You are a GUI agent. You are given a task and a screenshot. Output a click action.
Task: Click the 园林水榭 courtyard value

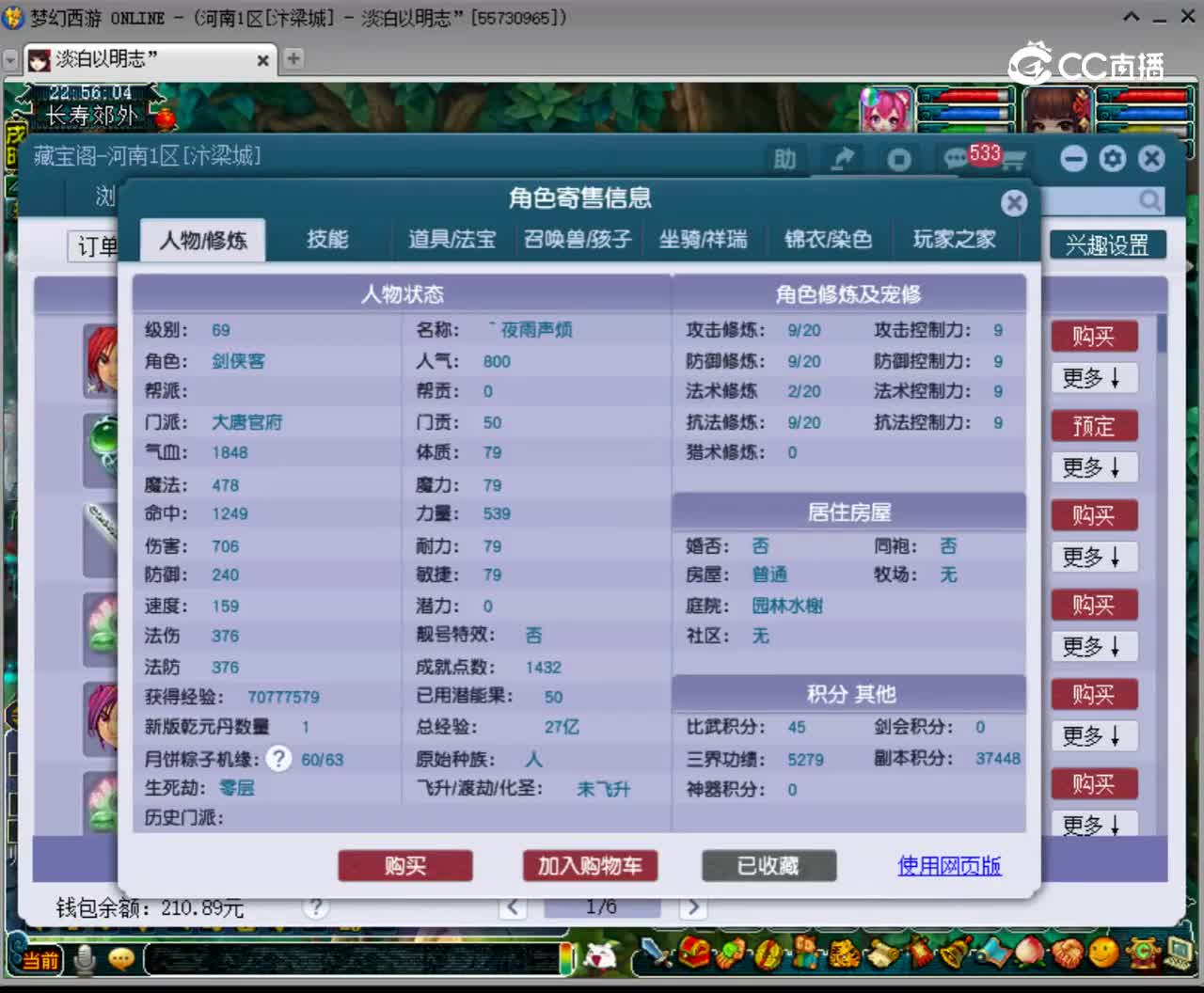786,606
